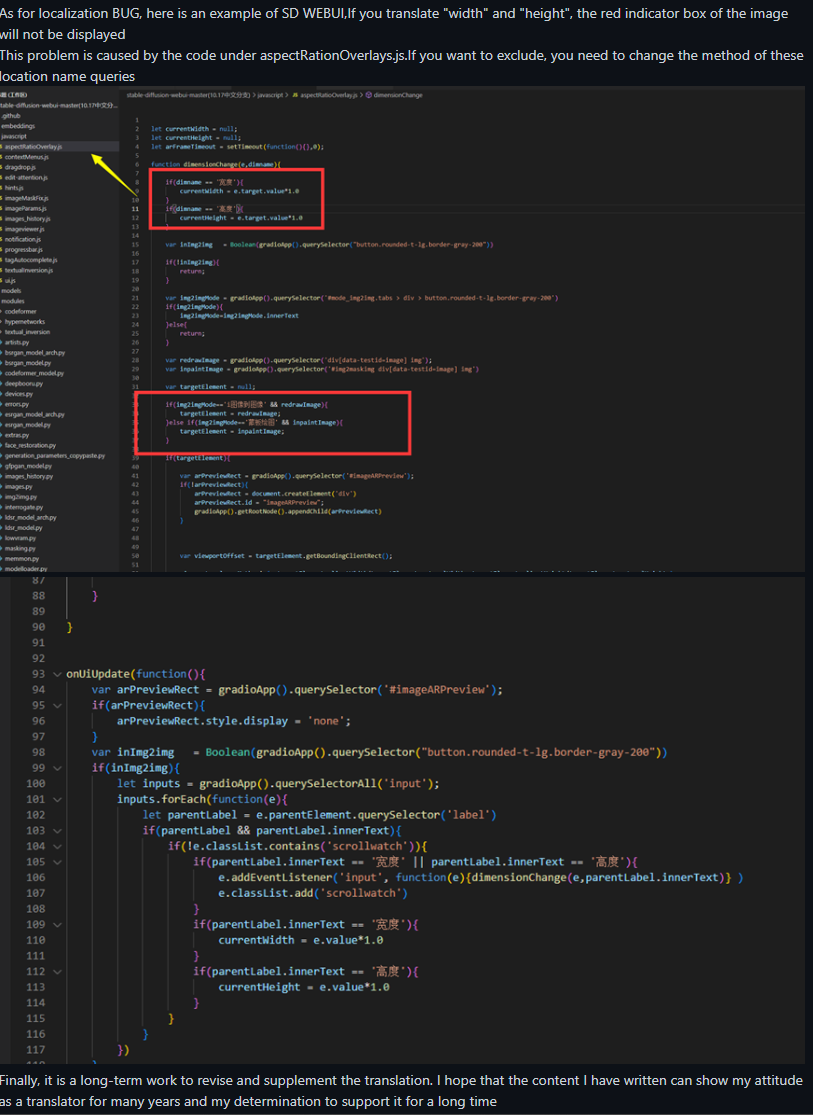Image resolution: width=813 pixels, height=1115 pixels.
Task: Click the 'function dimensionChange(e,dimname){' code line
Action: coord(216,164)
